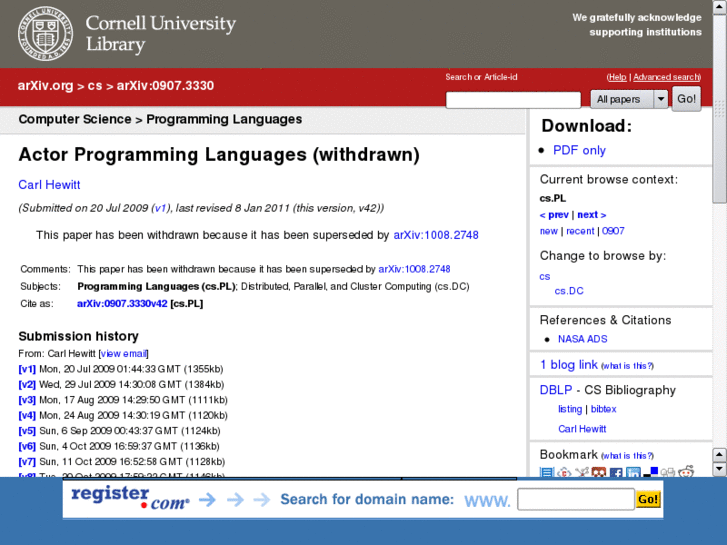Open the new listings link
The image size is (727, 545).
(x=548, y=231)
